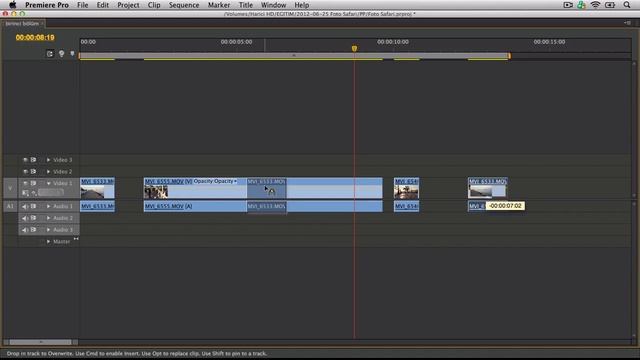Hide Video 3 track with eye icon
The image size is (640, 360).
pos(25,160)
